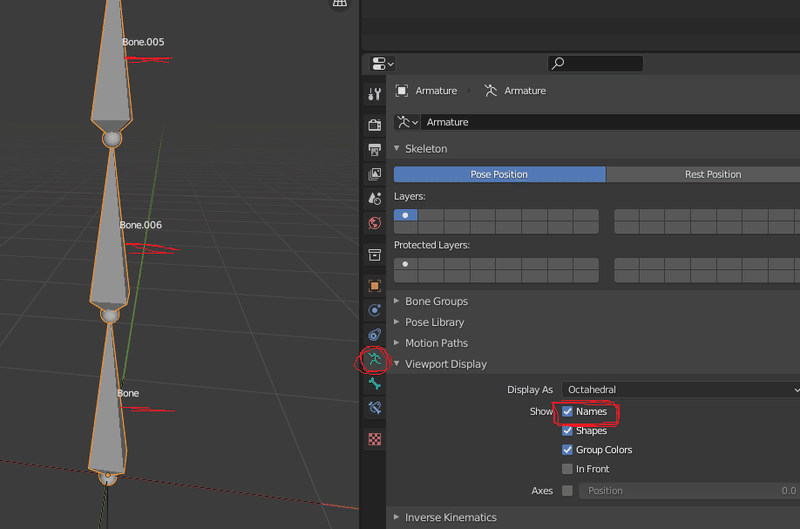Click the Armature data breadcrumb label
The image size is (800, 529).
(525, 91)
